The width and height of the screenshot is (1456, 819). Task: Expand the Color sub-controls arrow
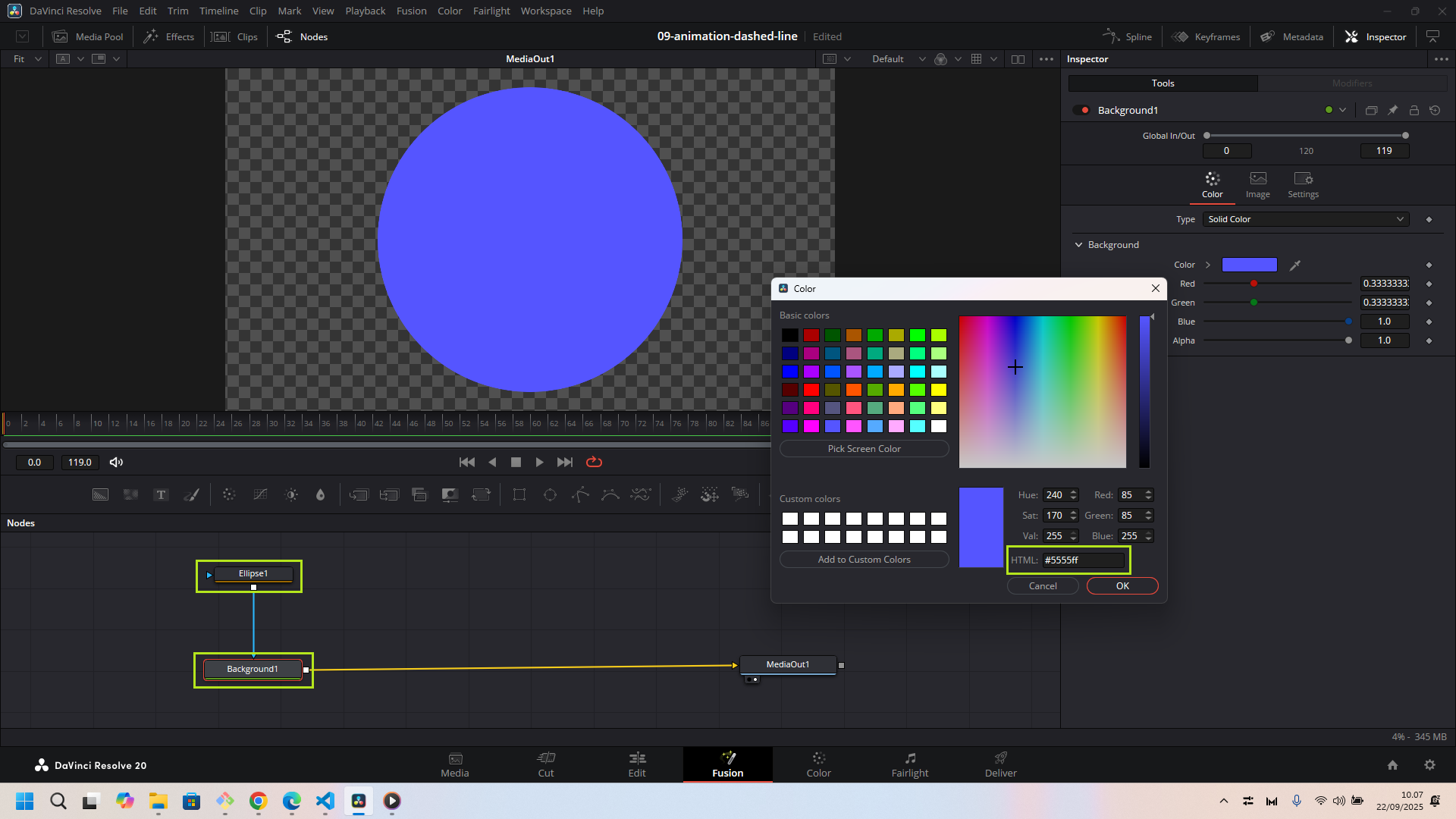click(x=1208, y=265)
